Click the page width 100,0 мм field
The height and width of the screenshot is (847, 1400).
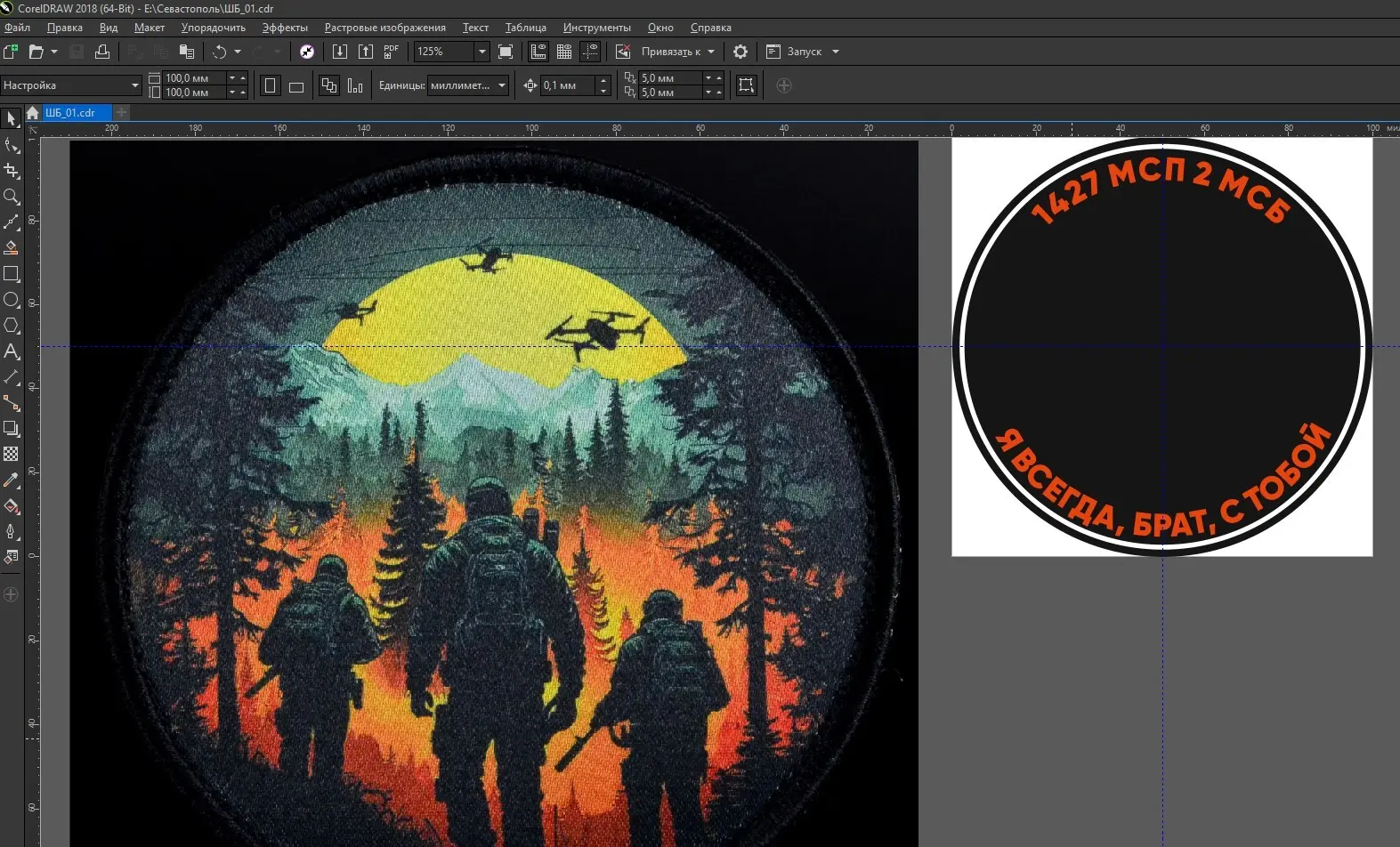[194, 78]
